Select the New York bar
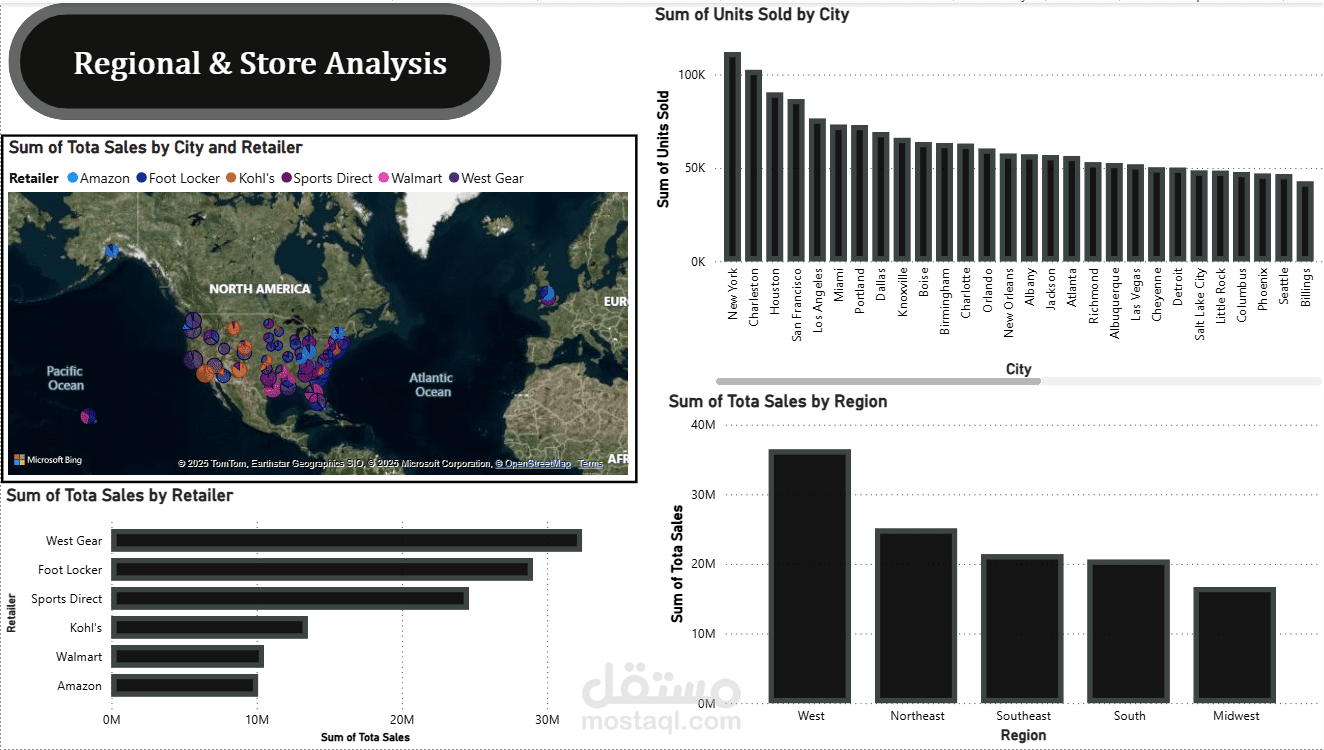Image resolution: width=1324 pixels, height=750 pixels. [x=732, y=157]
